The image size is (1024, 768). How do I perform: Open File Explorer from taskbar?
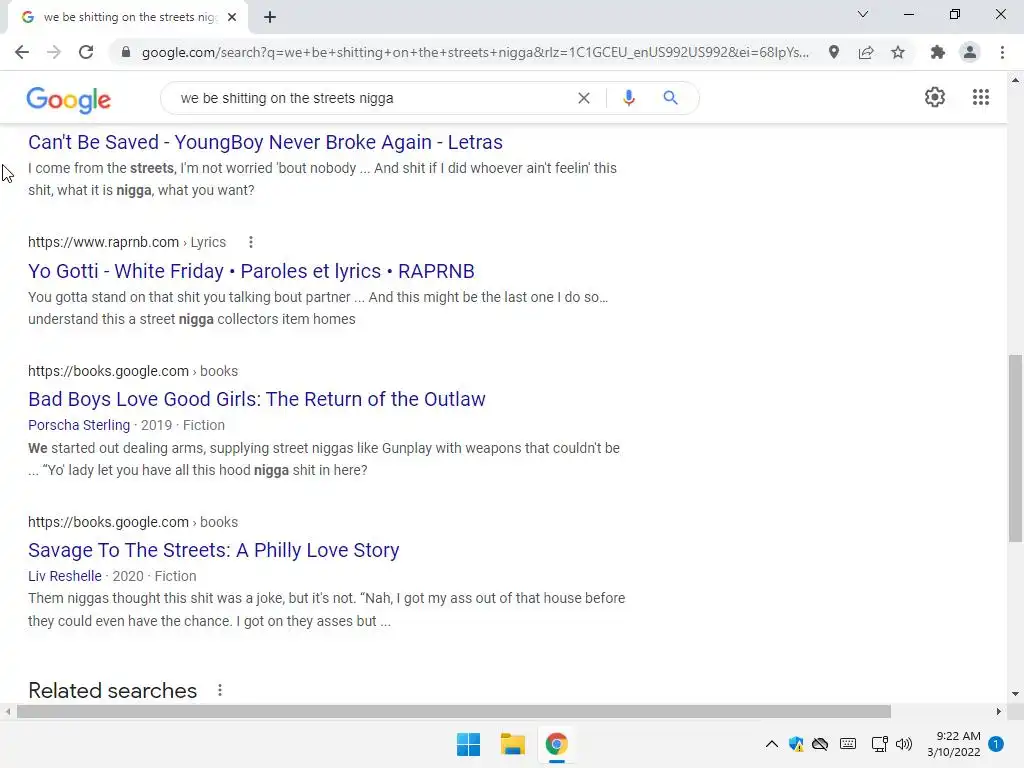point(513,744)
